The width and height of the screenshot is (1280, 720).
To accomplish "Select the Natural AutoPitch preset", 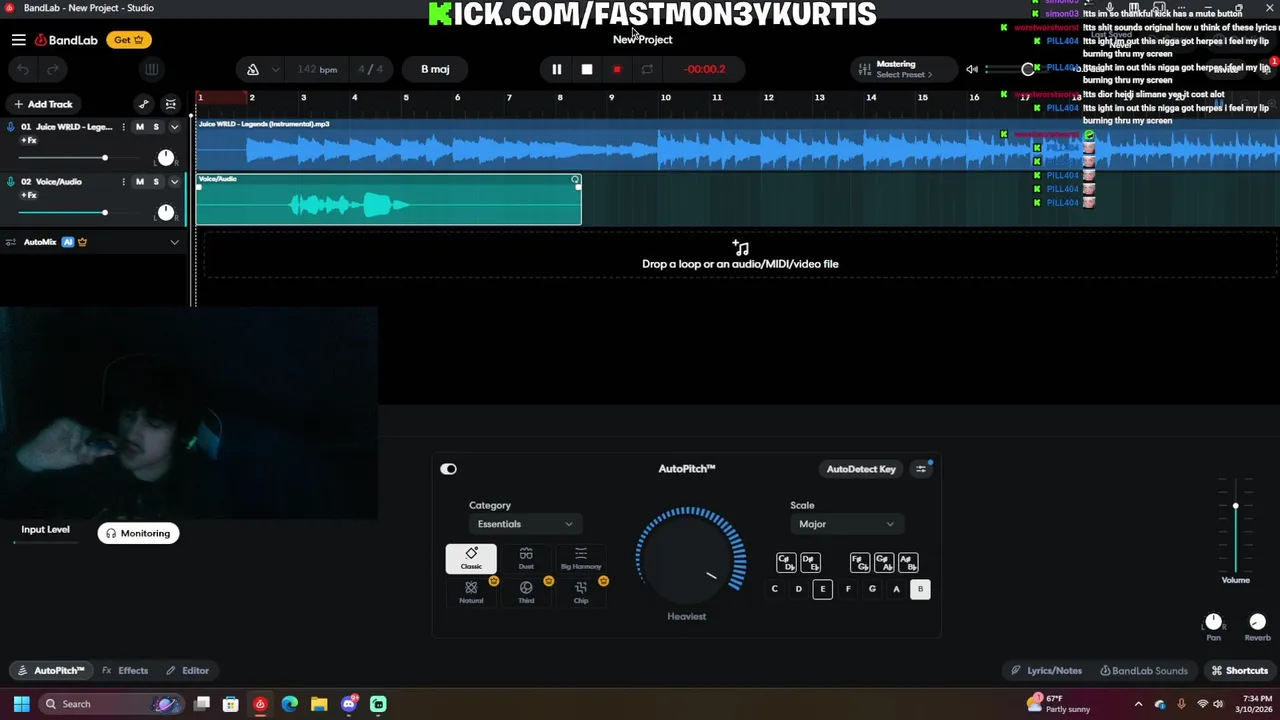I will (471, 592).
